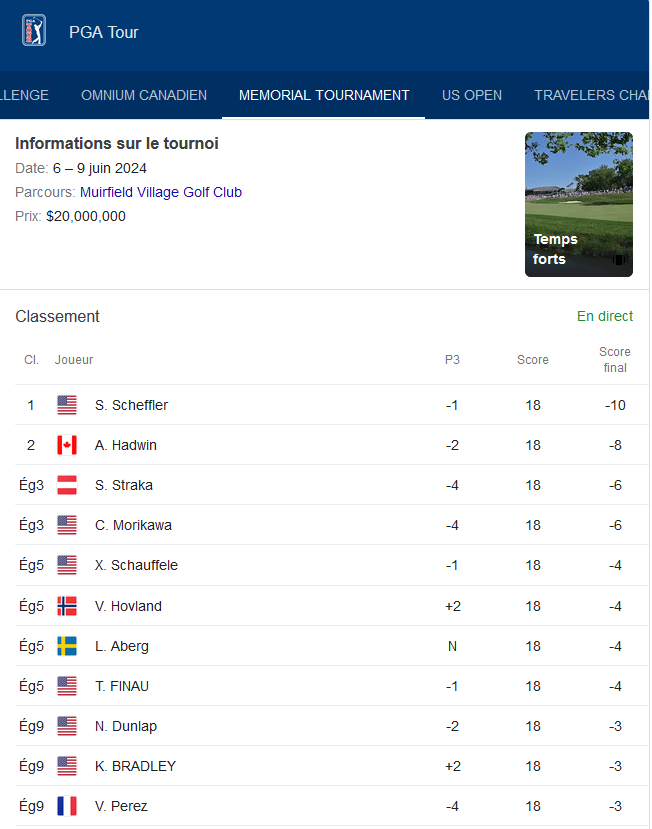The width and height of the screenshot is (652, 829).
Task: Open the US Open tab
Action: (472, 95)
